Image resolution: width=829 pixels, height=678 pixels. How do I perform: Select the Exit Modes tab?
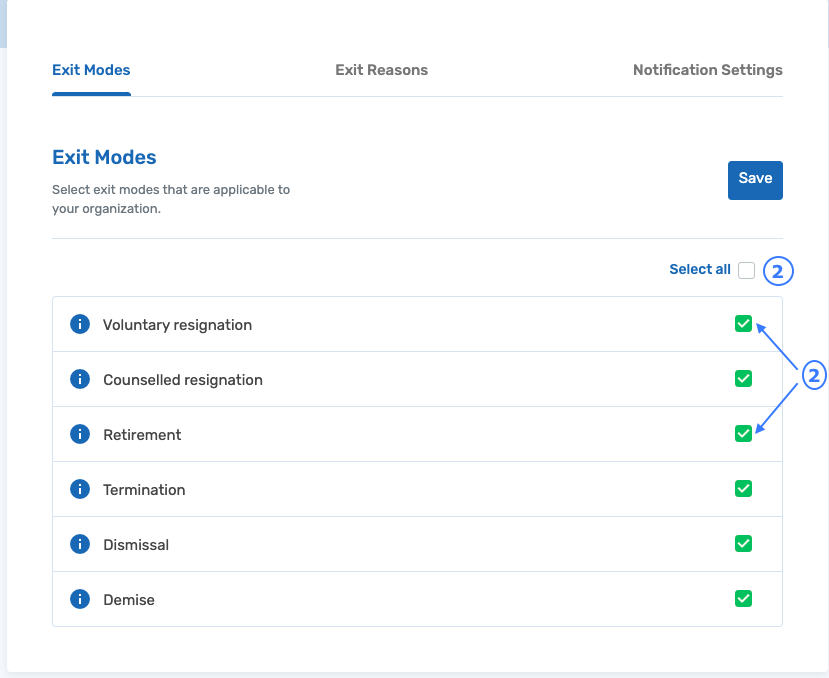pyautogui.click(x=91, y=70)
